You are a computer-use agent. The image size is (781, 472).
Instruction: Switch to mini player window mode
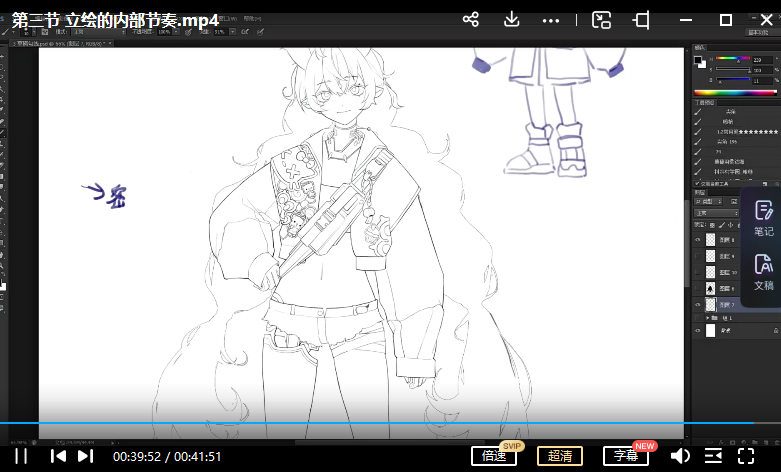pyautogui.click(x=601, y=20)
